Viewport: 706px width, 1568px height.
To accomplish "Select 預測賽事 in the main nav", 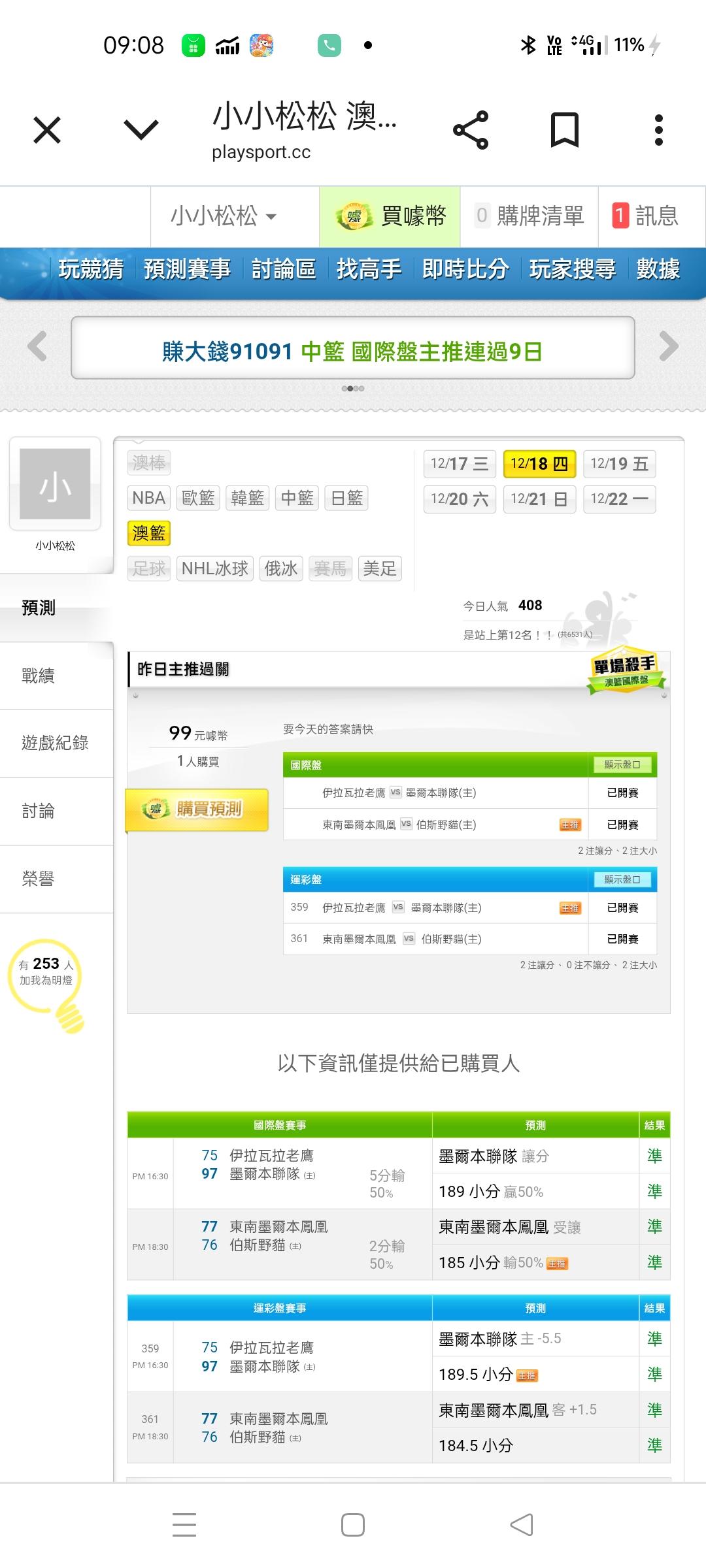I will click(187, 269).
